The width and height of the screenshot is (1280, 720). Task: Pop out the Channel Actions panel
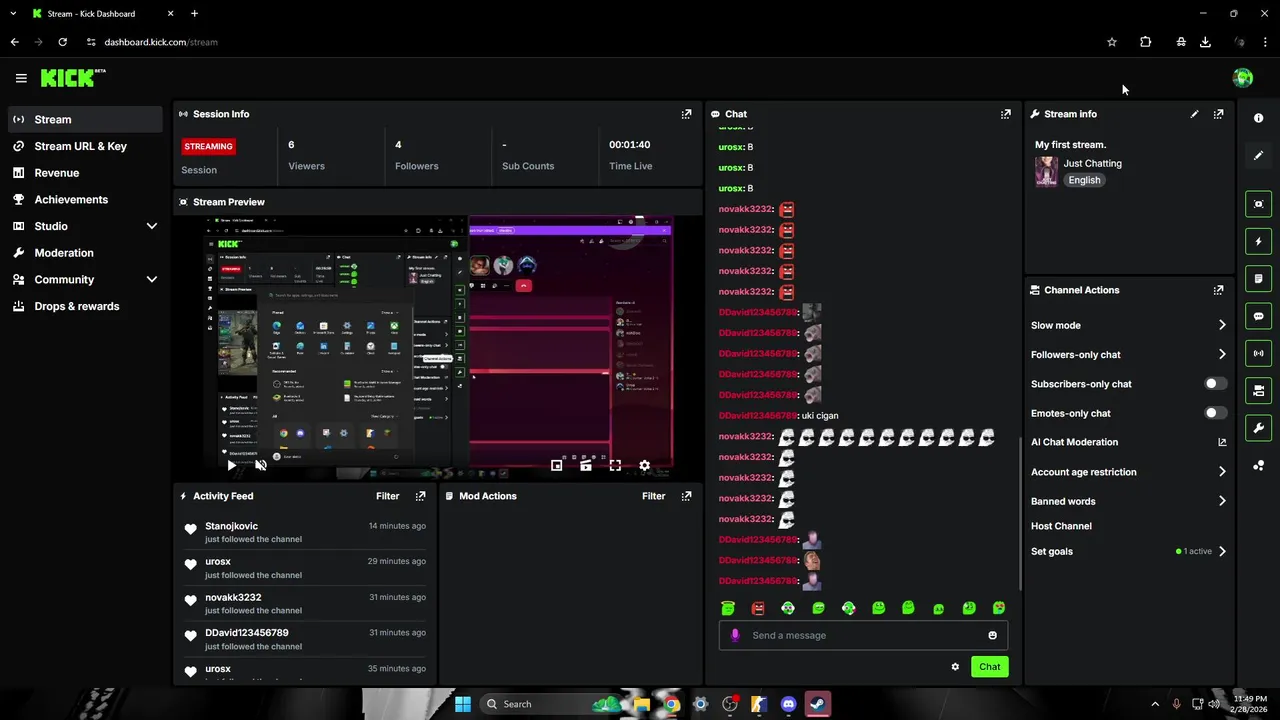coord(1218,290)
